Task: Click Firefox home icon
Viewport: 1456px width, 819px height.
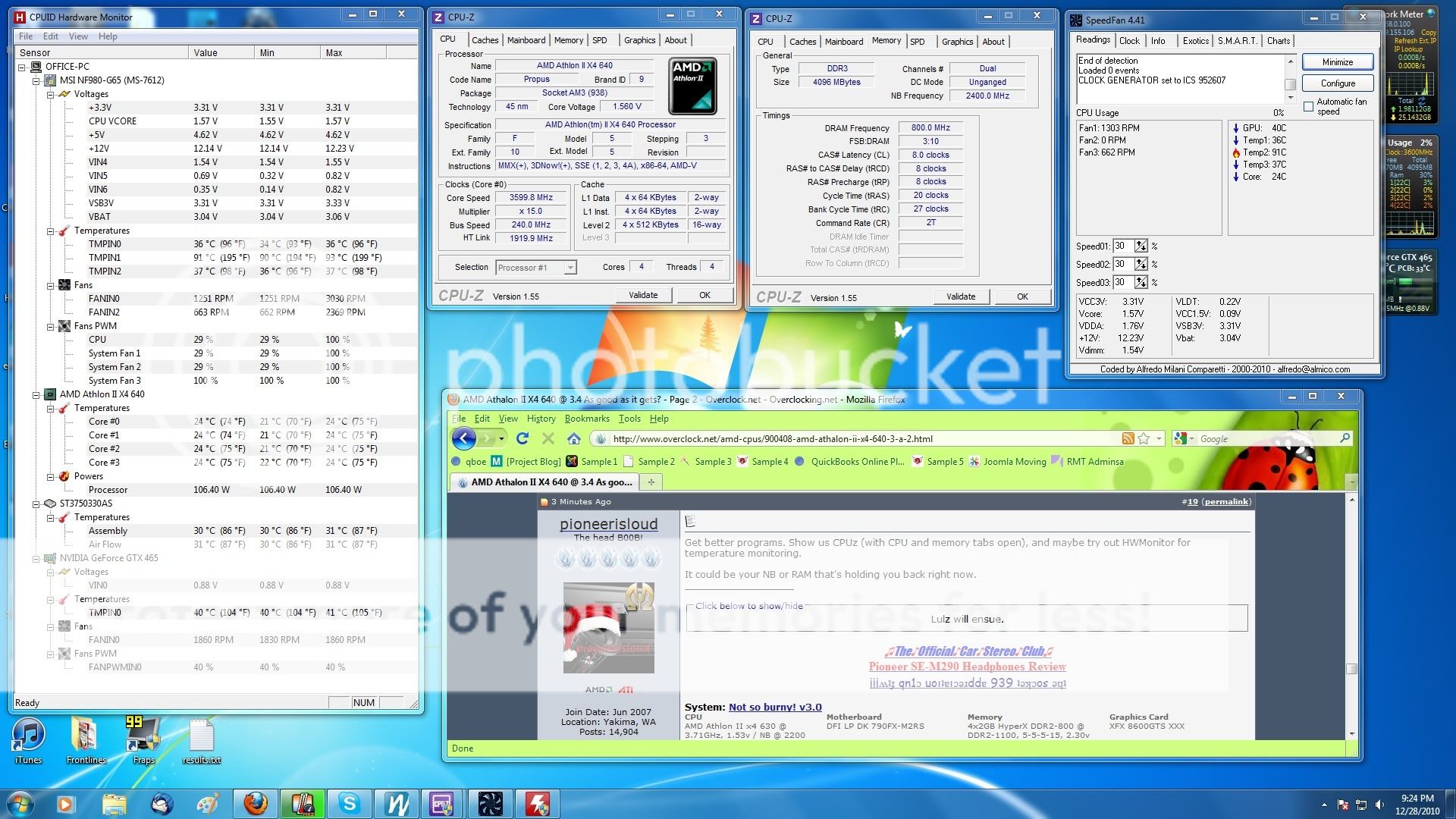Action: point(574,438)
